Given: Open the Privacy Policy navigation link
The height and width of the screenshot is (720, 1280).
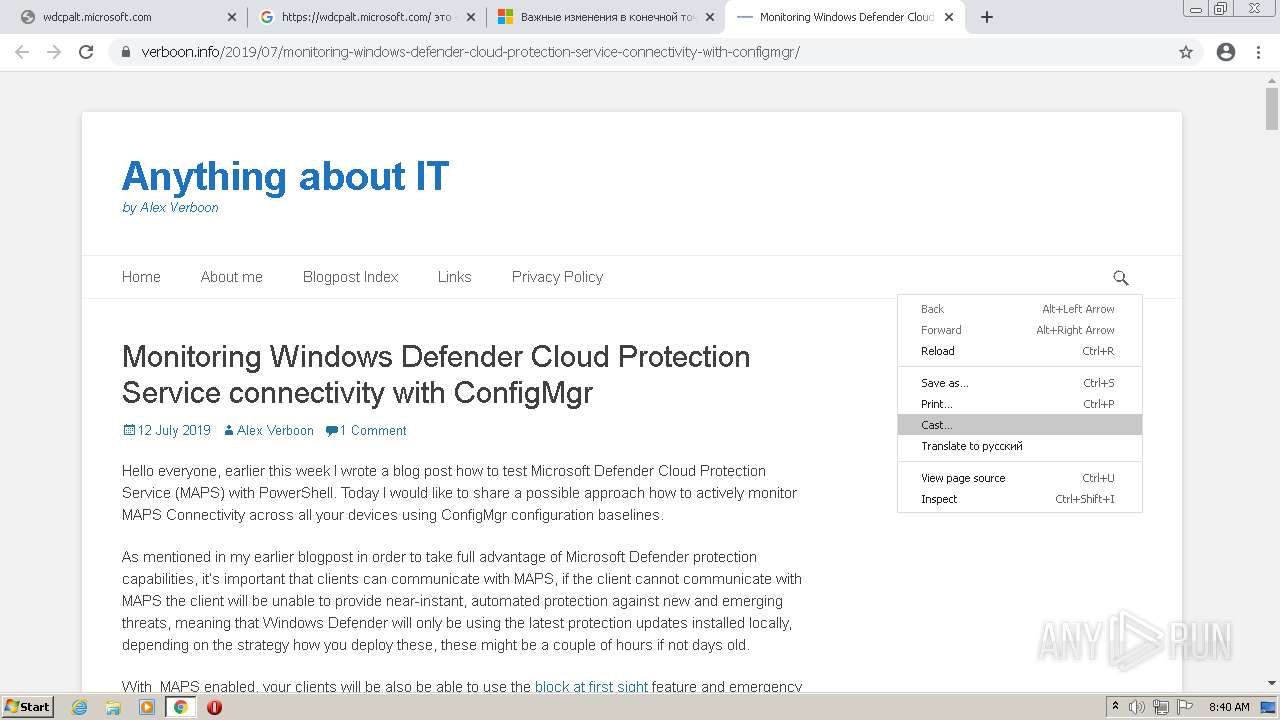Looking at the screenshot, I should (x=557, y=277).
